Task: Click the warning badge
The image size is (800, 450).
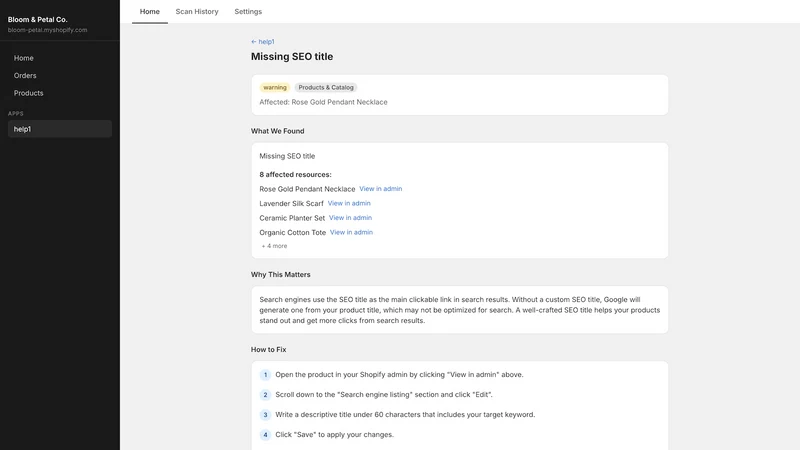Action: click(275, 87)
